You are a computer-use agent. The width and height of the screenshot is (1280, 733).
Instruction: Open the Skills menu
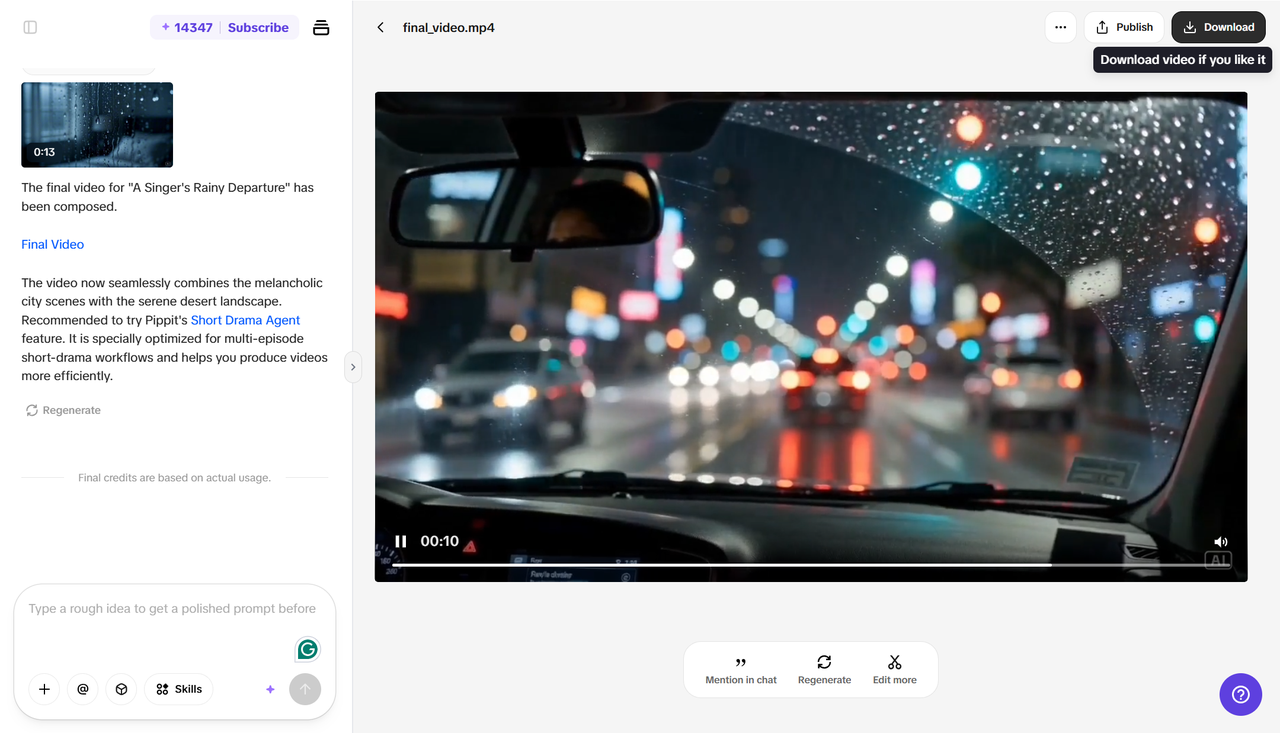click(x=179, y=689)
